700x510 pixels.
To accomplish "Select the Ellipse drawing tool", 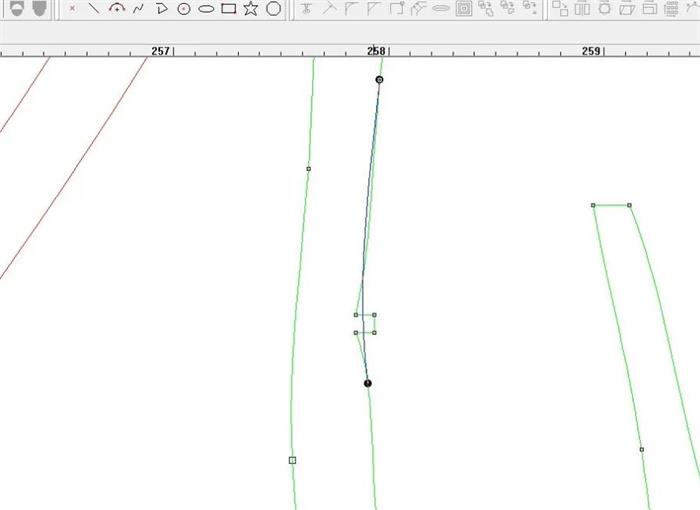I will coord(206,8).
